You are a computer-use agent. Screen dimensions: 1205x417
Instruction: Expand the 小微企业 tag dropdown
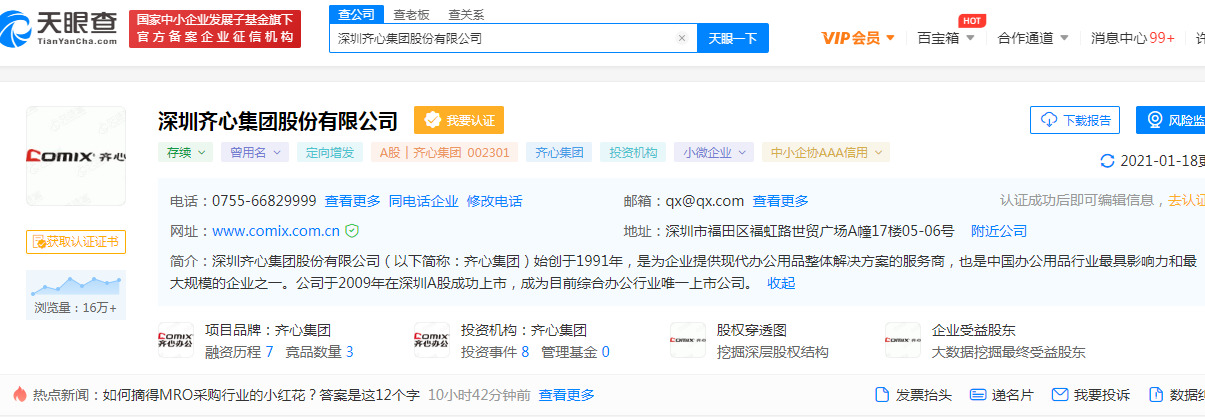[x=714, y=152]
